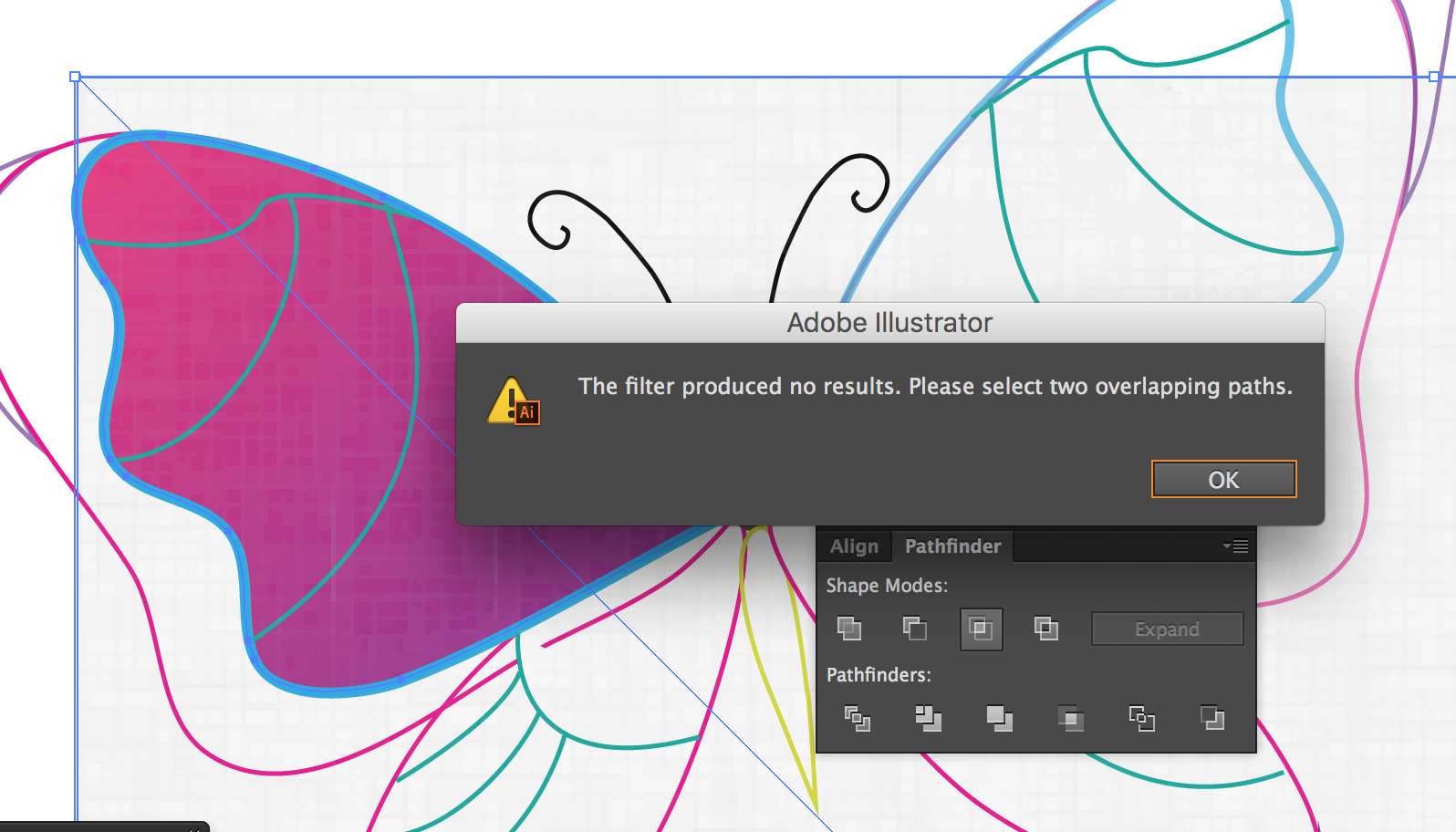The width and height of the screenshot is (1456, 832).
Task: Click the warning icon in the alert
Action: tap(514, 401)
